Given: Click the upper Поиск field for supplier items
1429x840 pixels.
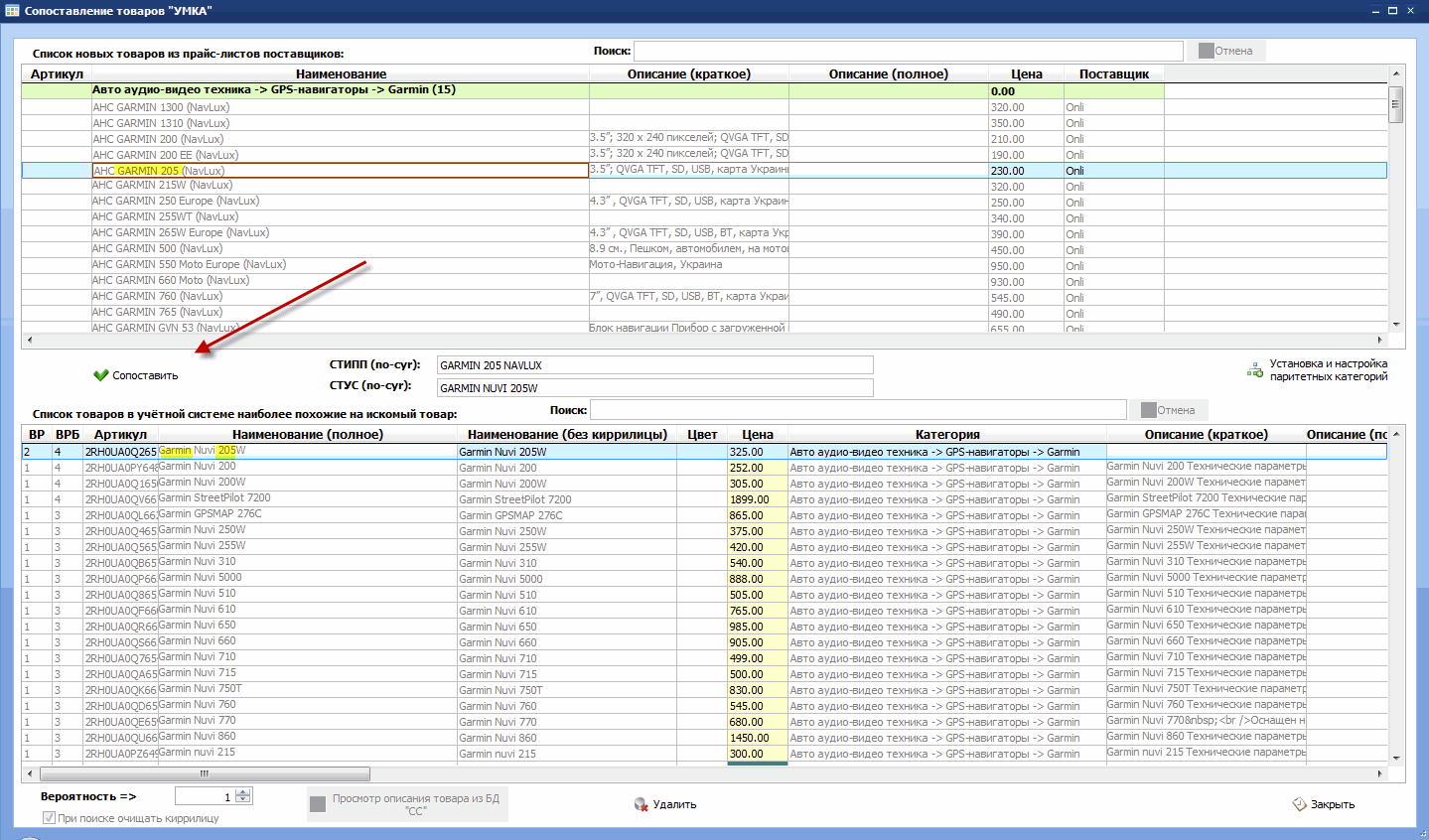Looking at the screenshot, I should pyautogui.click(x=909, y=51).
